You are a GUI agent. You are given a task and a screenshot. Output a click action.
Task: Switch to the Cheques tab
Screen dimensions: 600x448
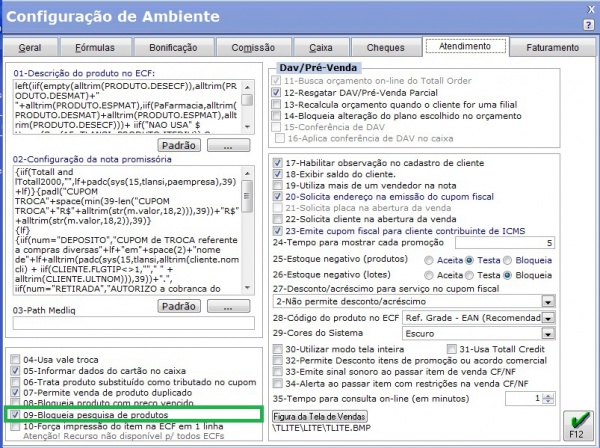click(x=385, y=48)
